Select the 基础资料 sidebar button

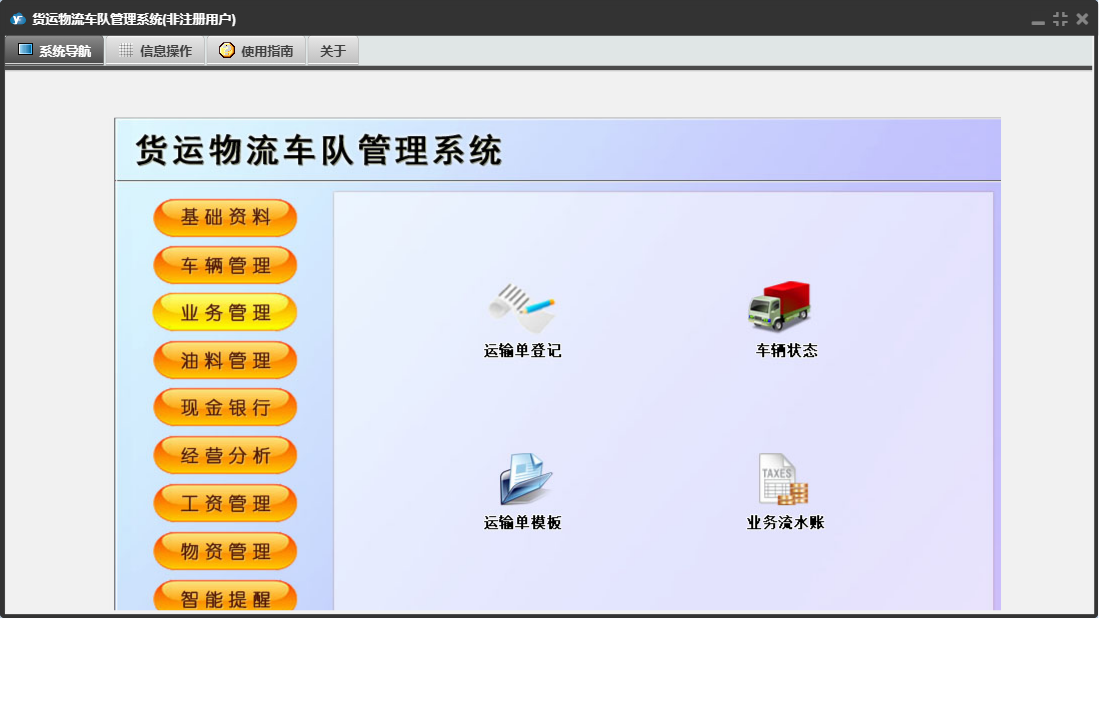tap(225, 218)
